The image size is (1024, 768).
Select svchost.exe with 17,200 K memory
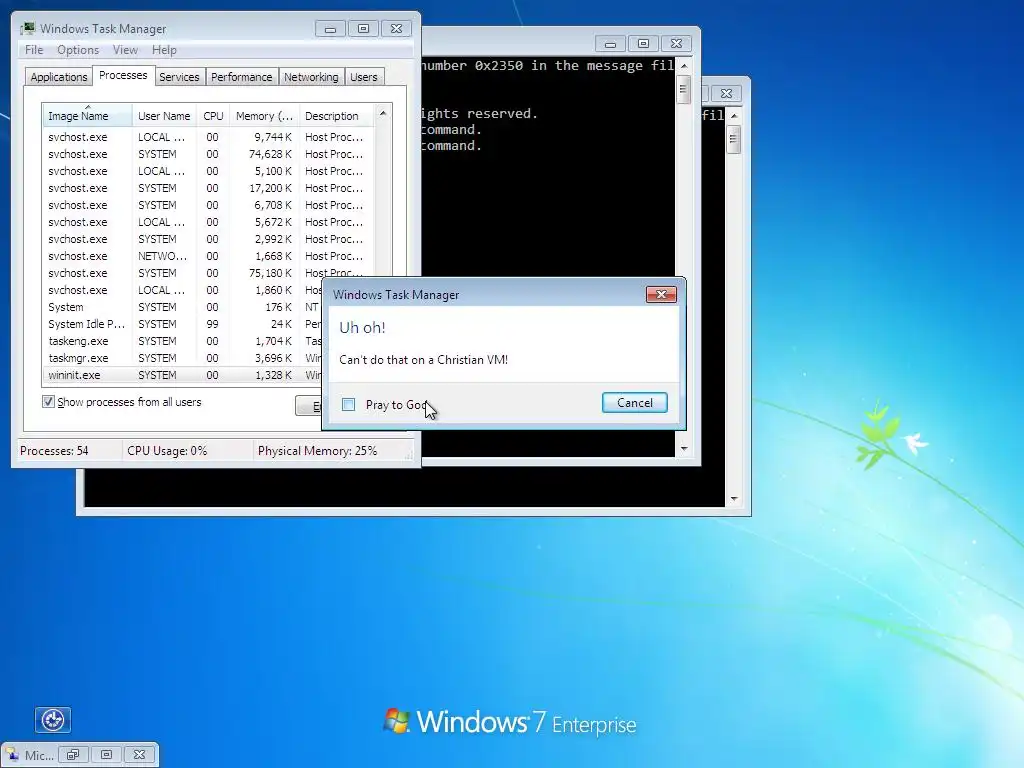click(x=209, y=188)
